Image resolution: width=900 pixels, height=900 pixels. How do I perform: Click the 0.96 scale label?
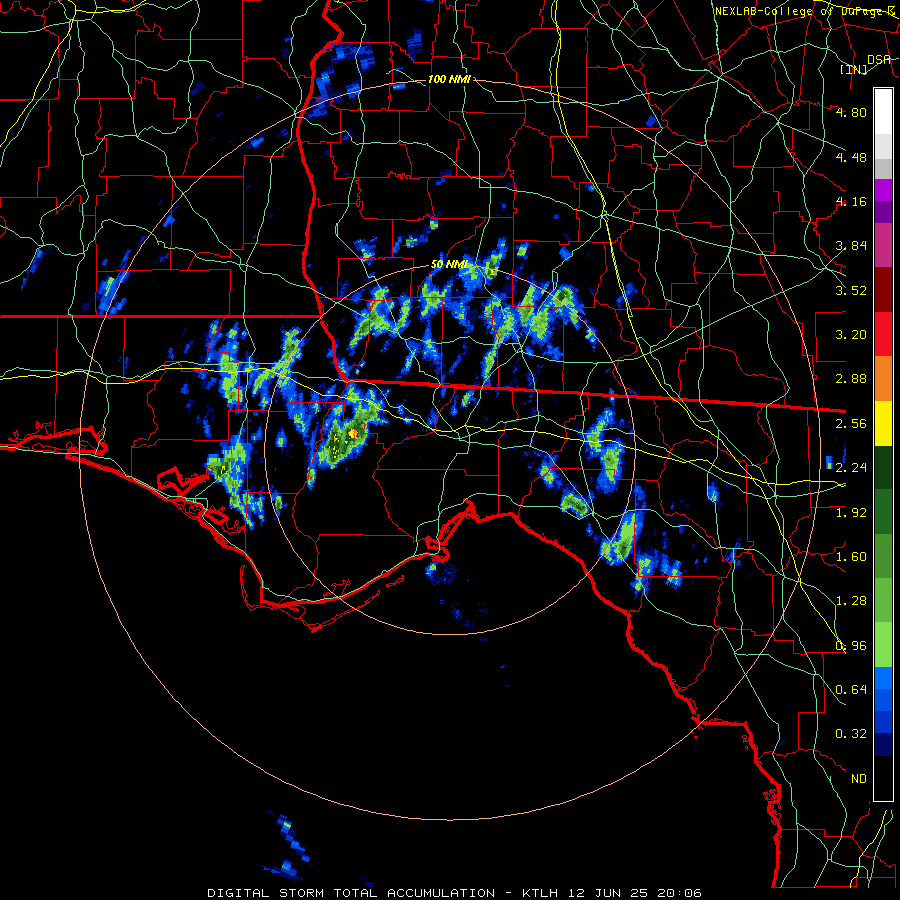[x=851, y=646]
